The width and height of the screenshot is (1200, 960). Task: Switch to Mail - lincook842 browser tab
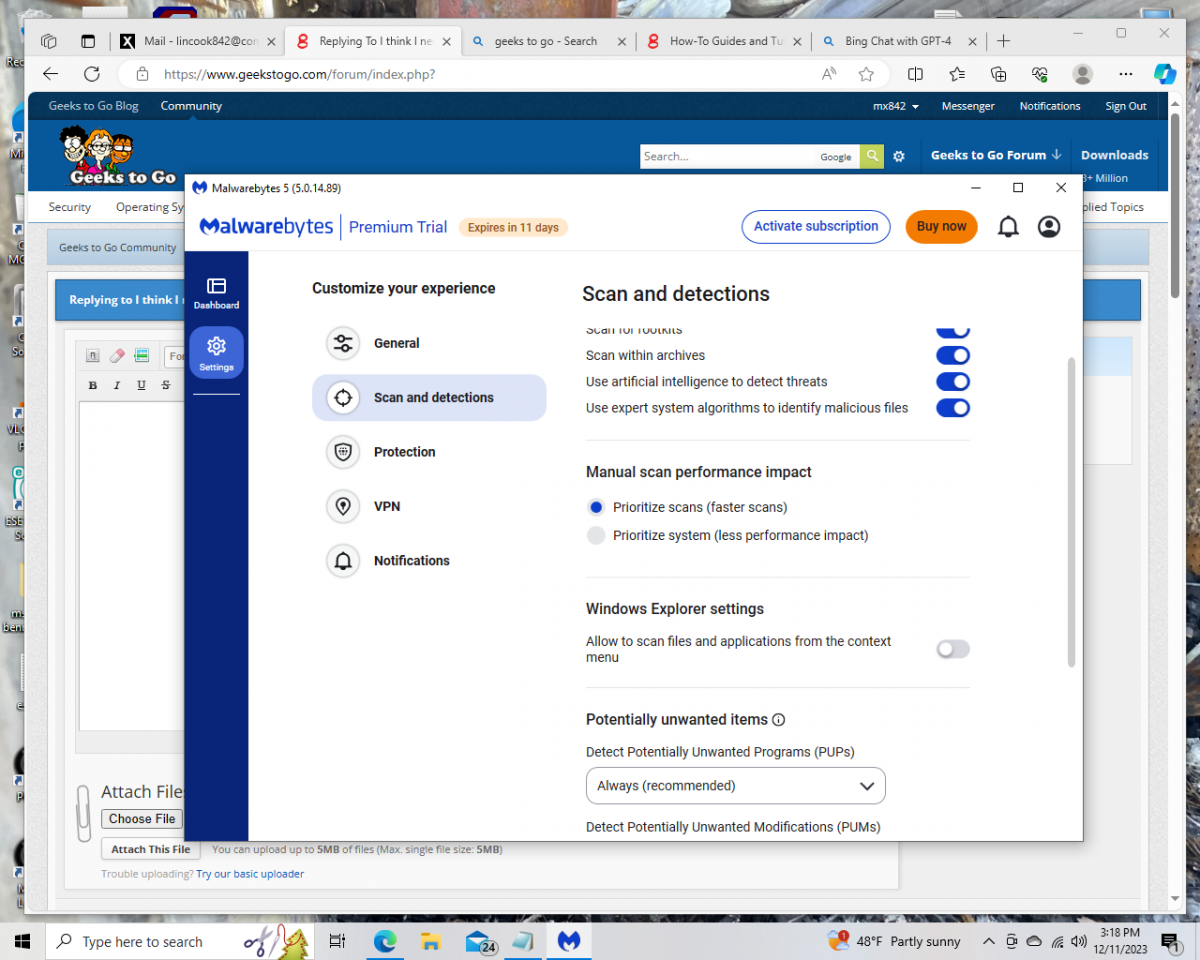tap(196, 41)
